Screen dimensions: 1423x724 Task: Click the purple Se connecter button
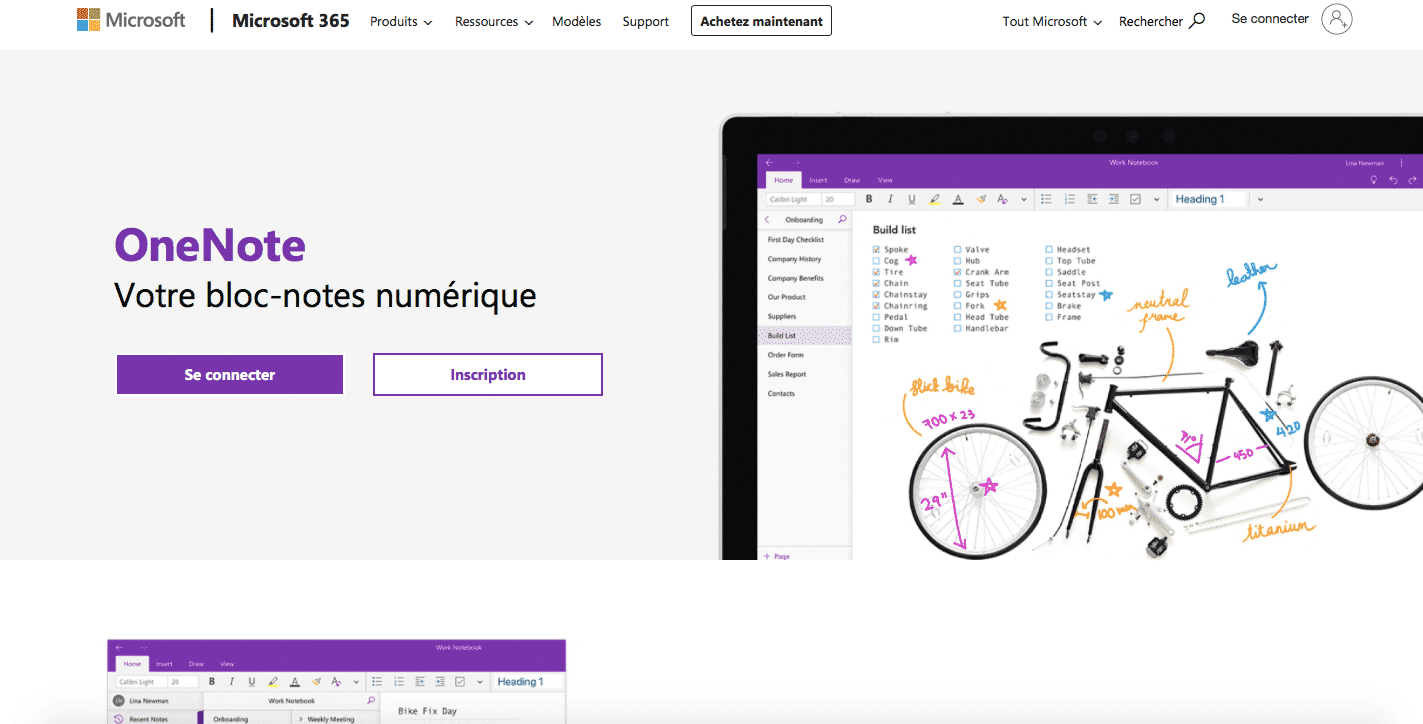click(230, 375)
